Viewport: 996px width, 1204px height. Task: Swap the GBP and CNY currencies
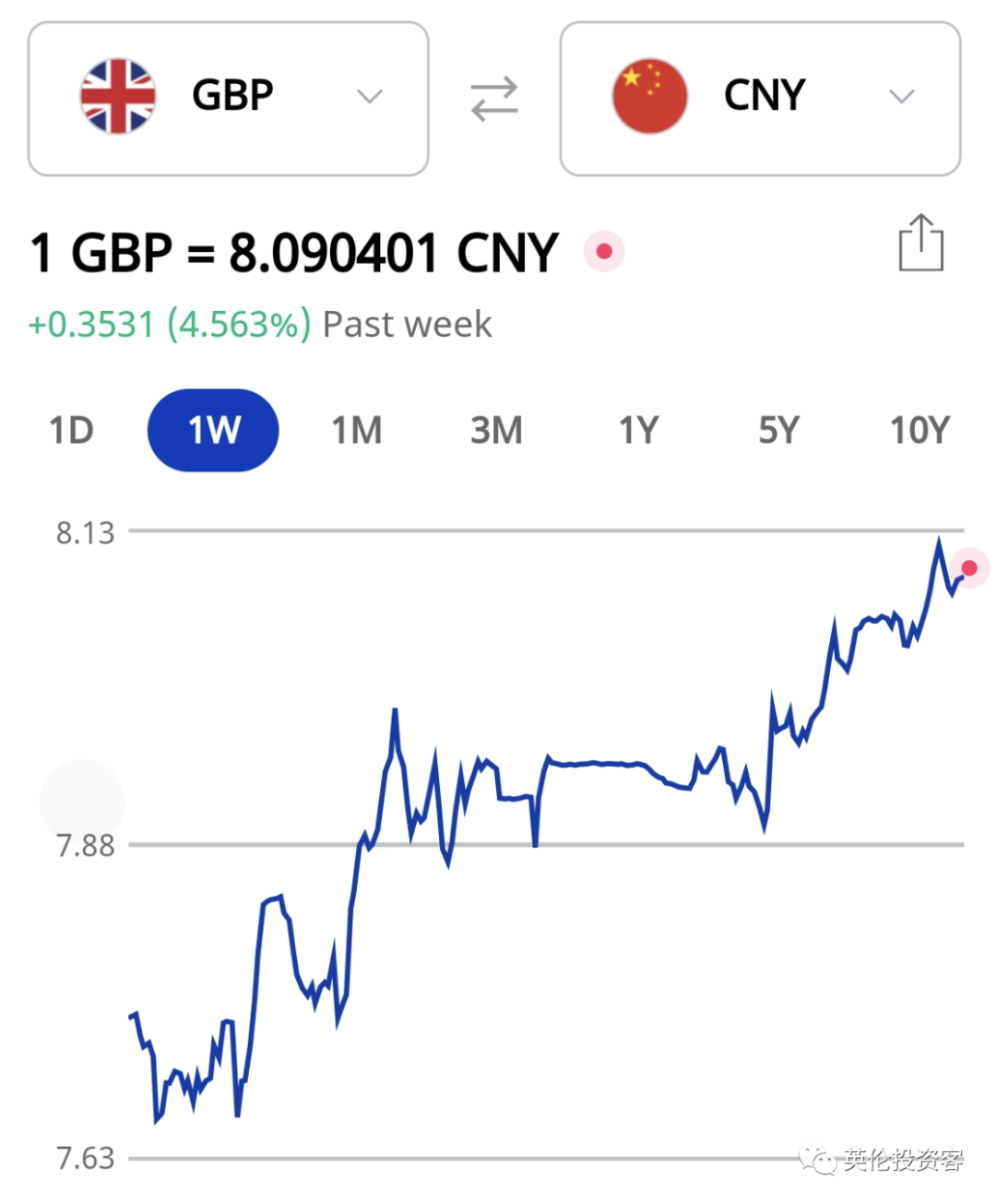(x=494, y=99)
